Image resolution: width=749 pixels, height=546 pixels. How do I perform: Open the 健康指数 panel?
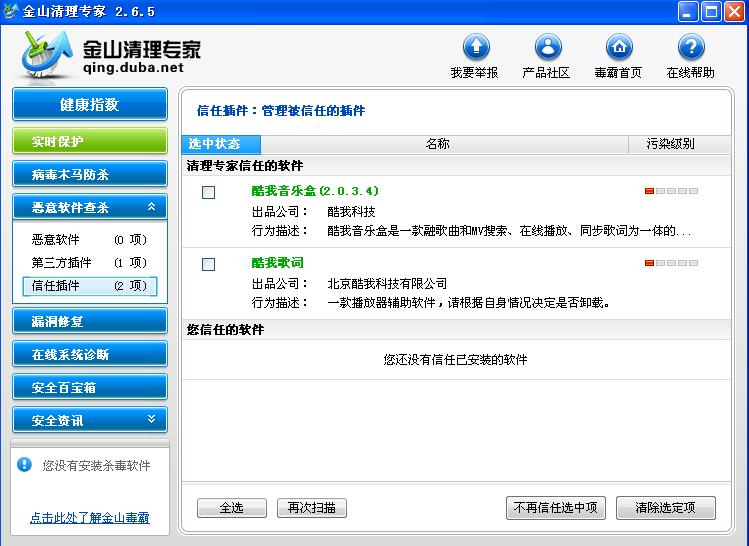coord(90,104)
